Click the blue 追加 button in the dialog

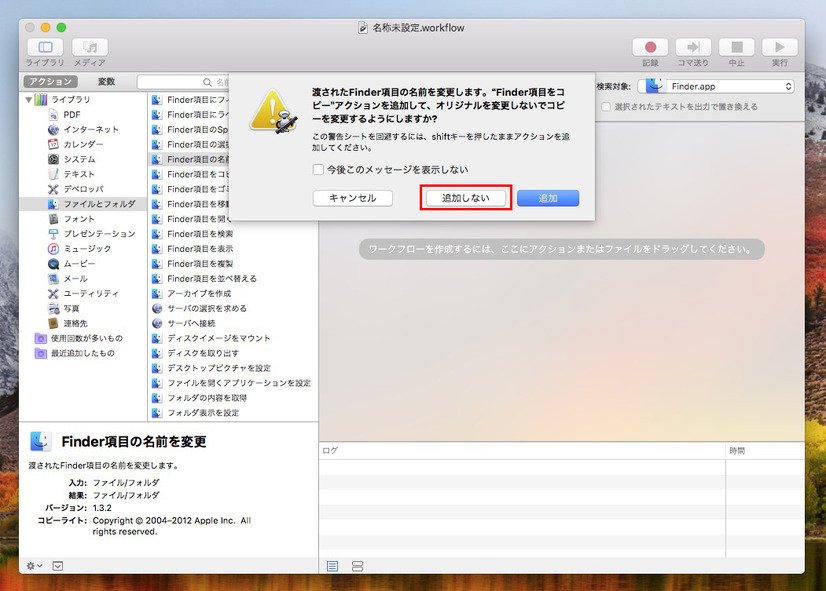click(548, 198)
